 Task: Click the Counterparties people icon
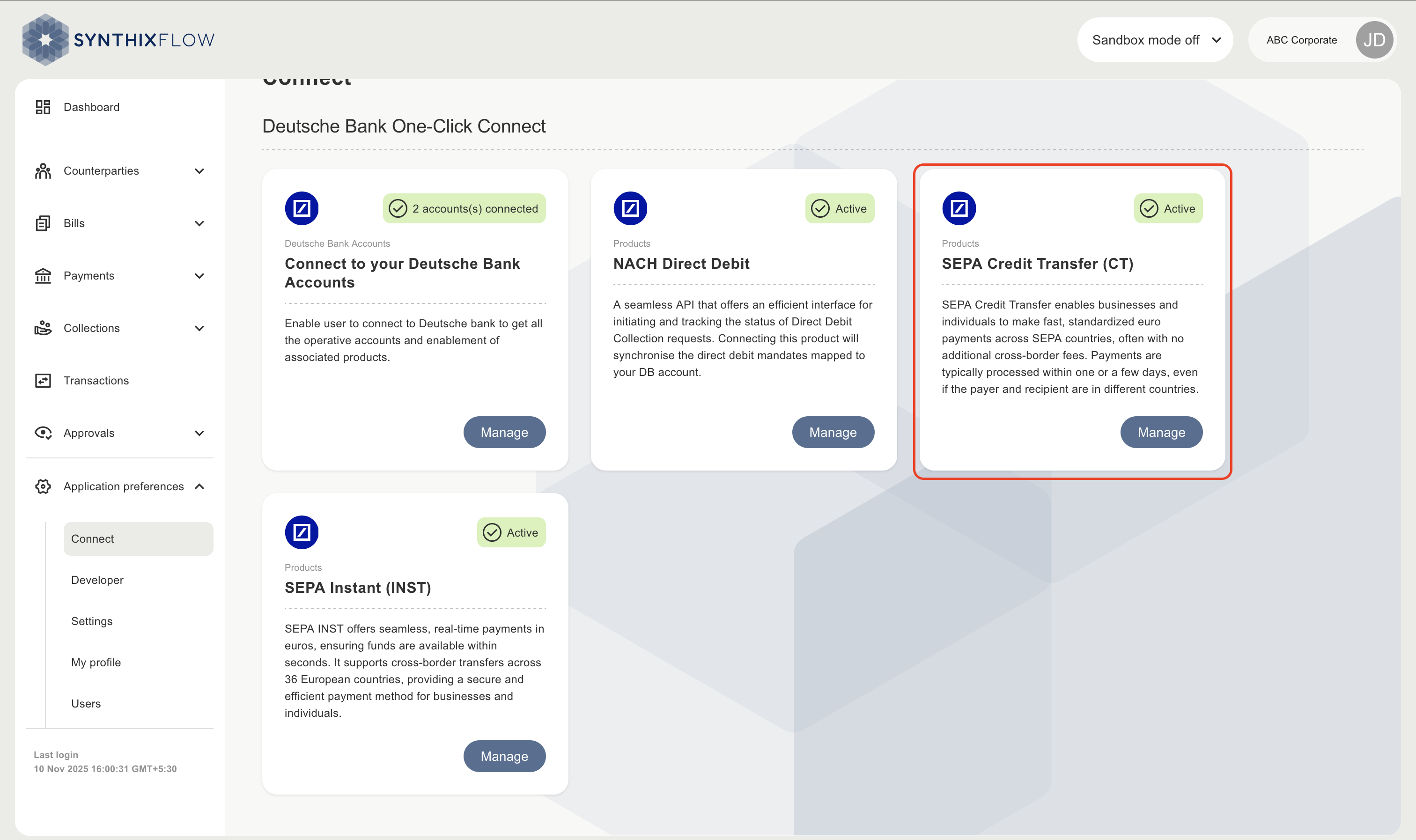tap(43, 171)
